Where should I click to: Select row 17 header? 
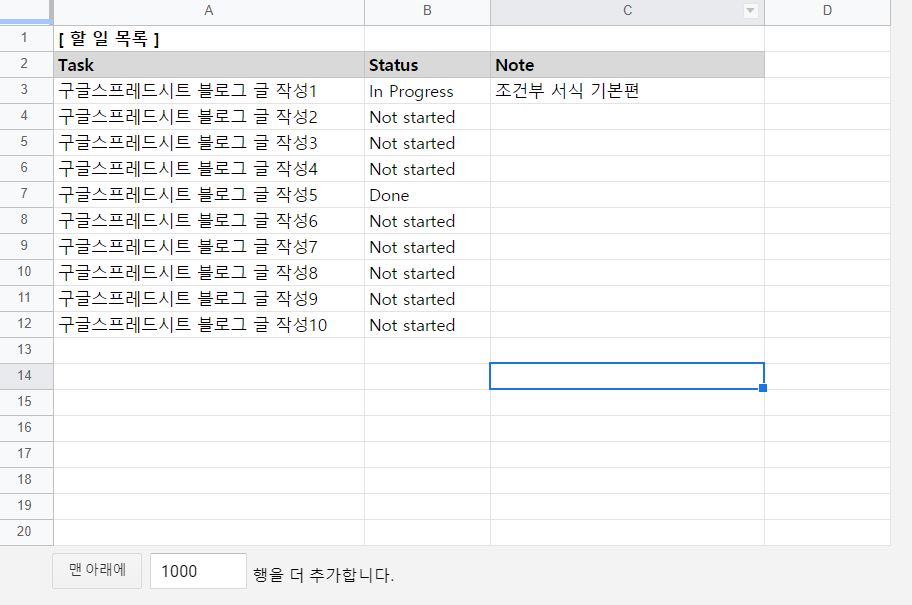[x=24, y=454]
